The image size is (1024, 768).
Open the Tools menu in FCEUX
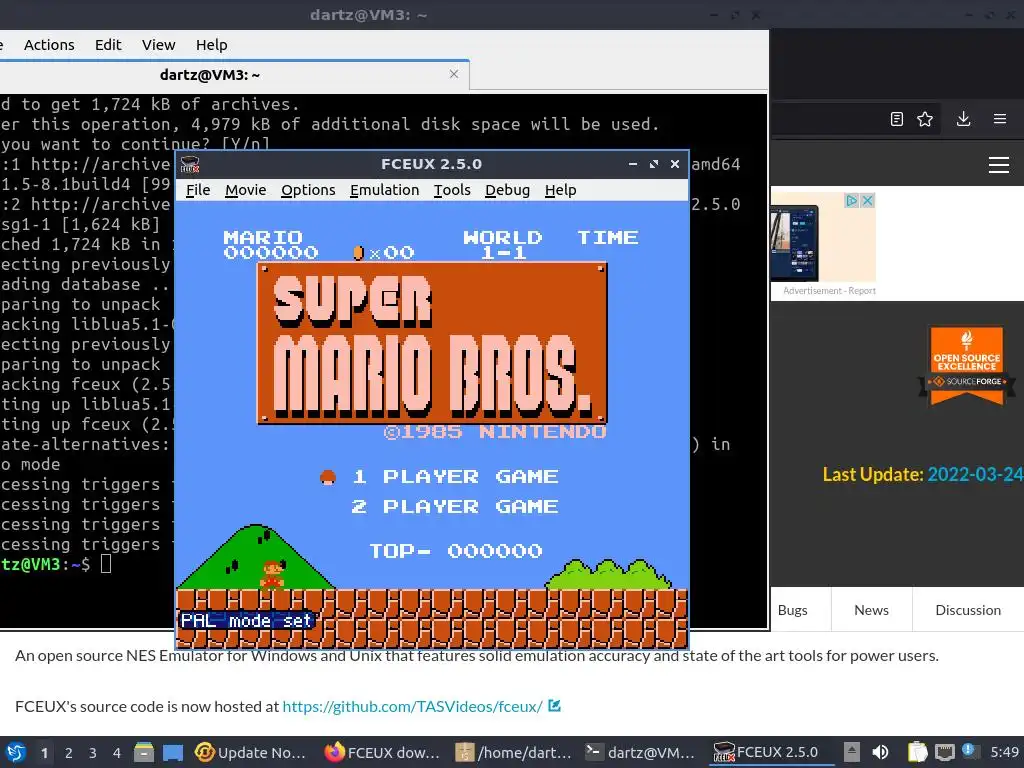(x=452, y=190)
